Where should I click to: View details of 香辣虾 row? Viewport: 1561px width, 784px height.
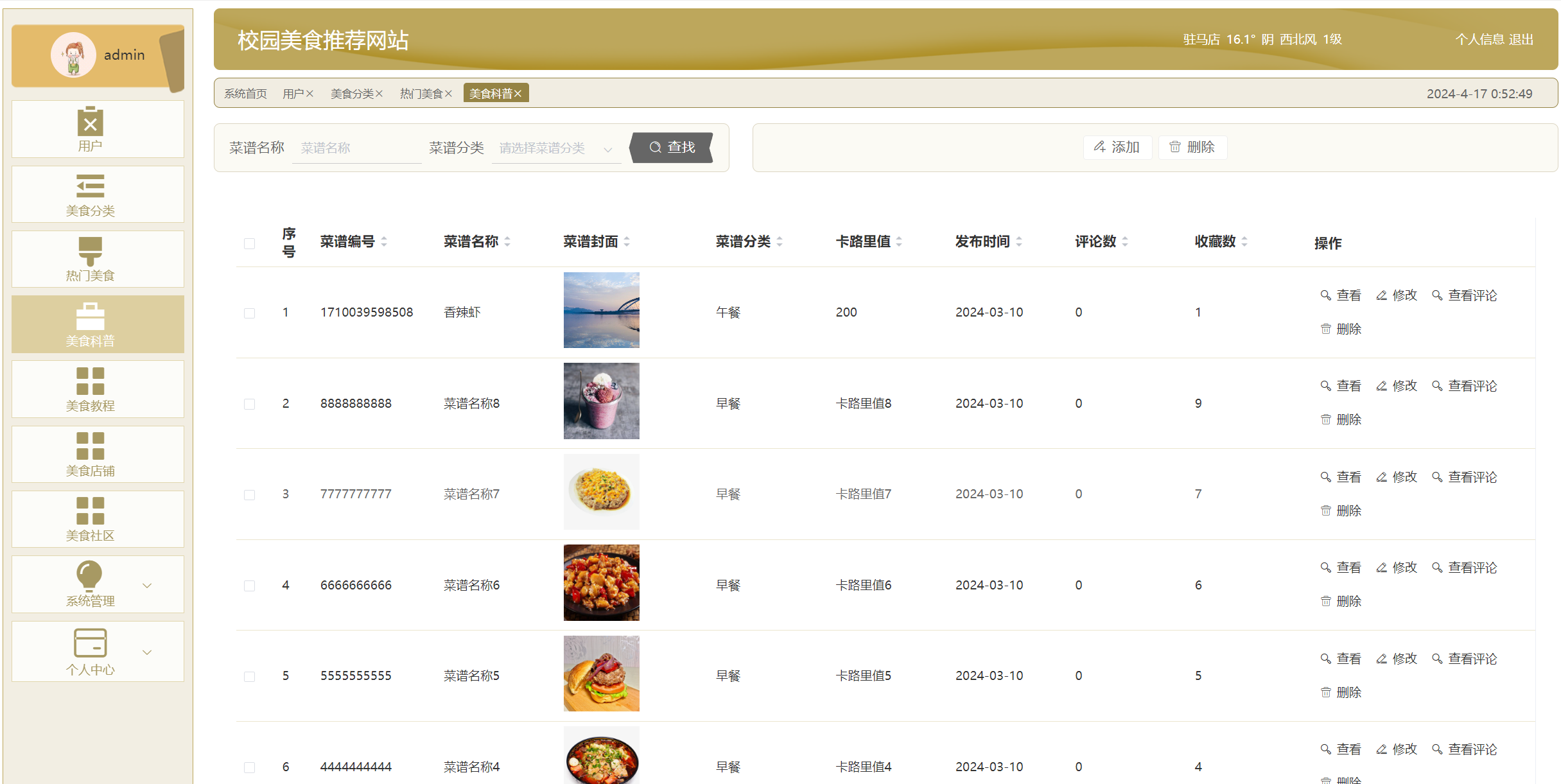click(x=1341, y=295)
